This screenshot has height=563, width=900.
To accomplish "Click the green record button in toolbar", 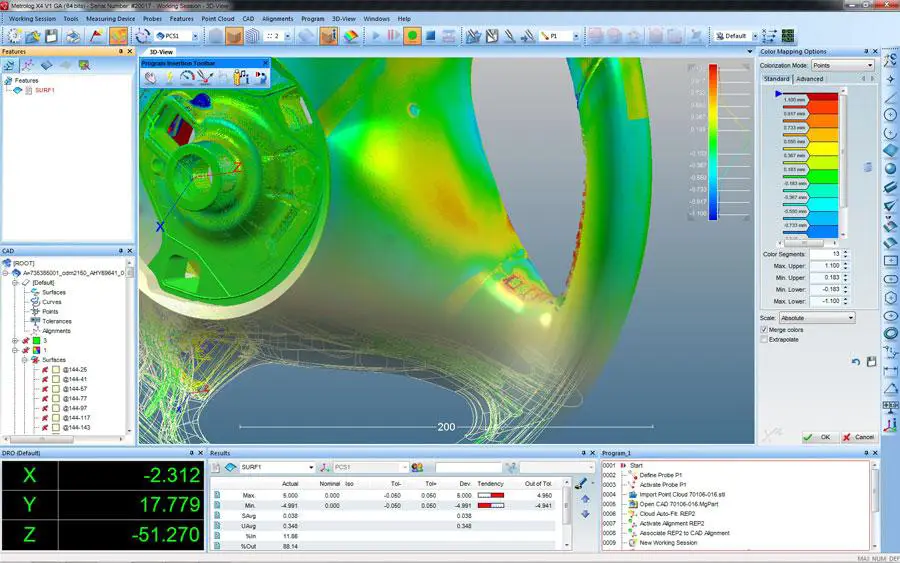I will tap(411, 36).
